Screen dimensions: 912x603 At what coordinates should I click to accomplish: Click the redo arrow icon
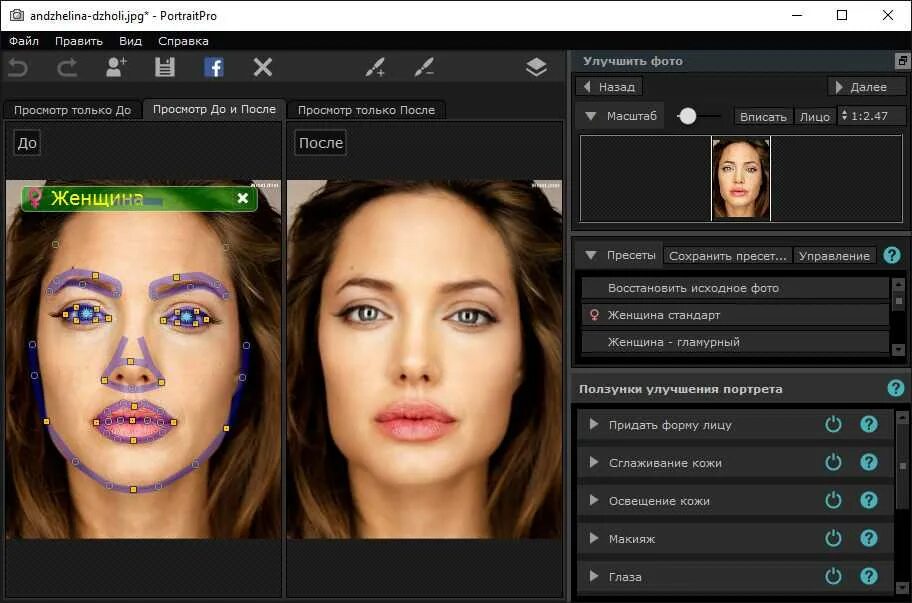(67, 68)
